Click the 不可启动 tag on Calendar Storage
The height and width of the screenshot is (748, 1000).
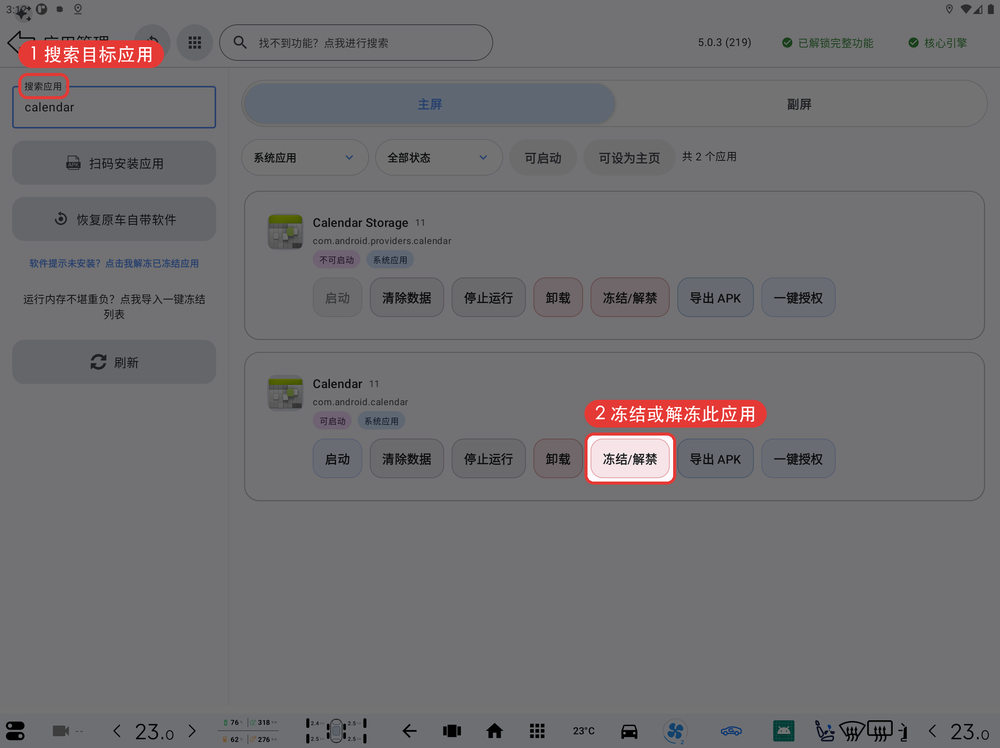click(x=337, y=260)
